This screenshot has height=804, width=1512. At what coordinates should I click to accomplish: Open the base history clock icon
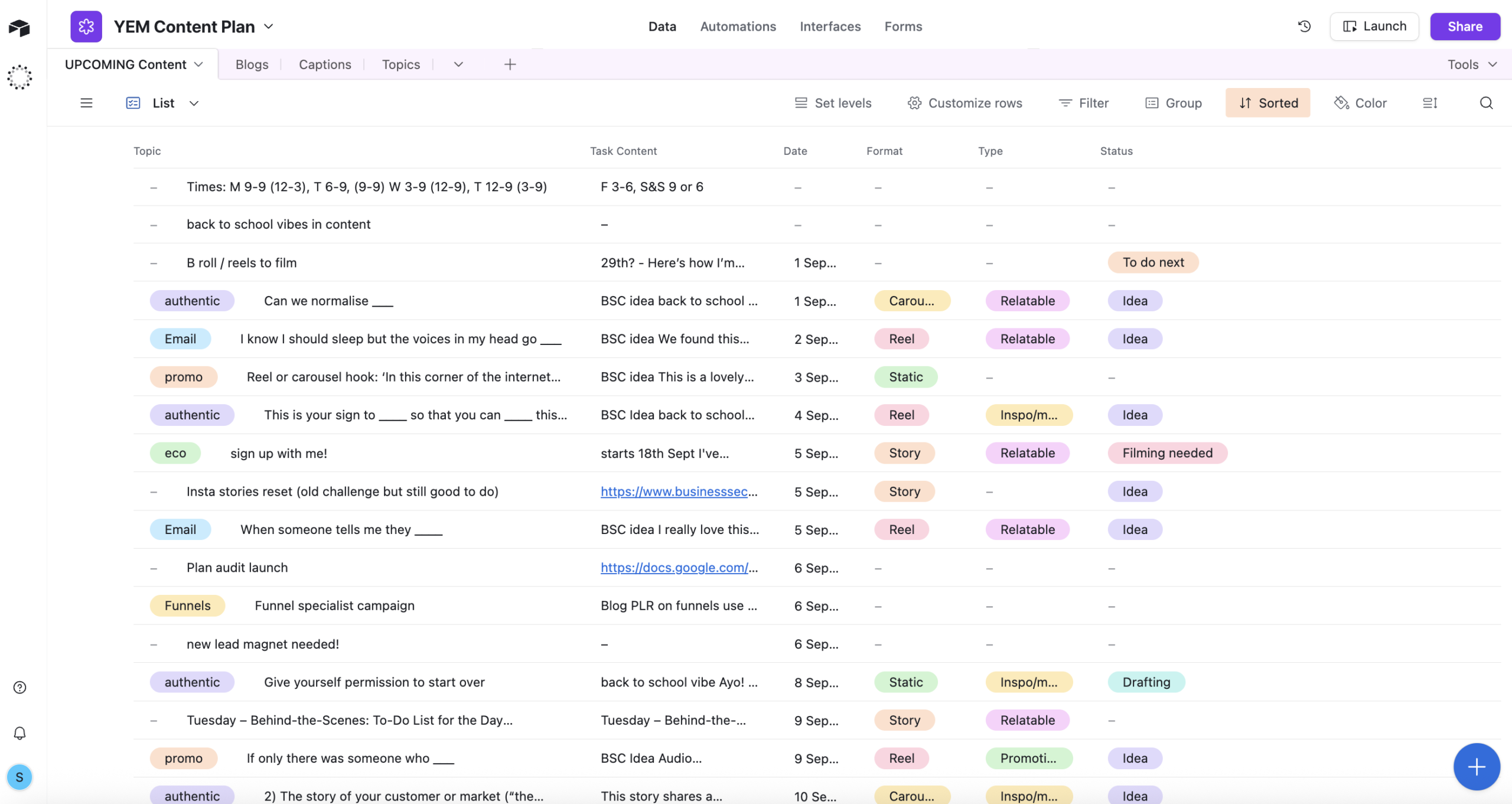pos(1304,27)
